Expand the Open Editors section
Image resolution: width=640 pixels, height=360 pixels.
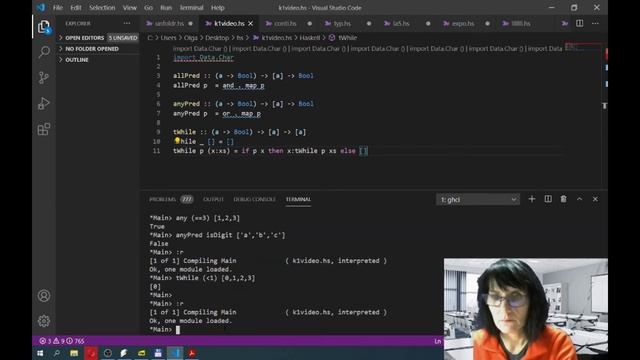pyautogui.click(x=98, y=38)
